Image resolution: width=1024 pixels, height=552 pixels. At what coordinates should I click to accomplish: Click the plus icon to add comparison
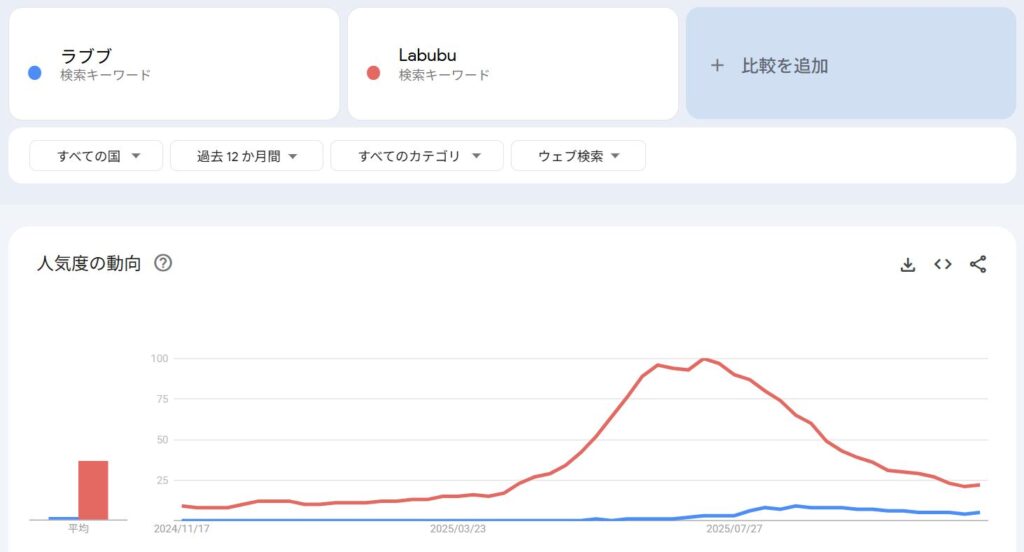pyautogui.click(x=716, y=66)
